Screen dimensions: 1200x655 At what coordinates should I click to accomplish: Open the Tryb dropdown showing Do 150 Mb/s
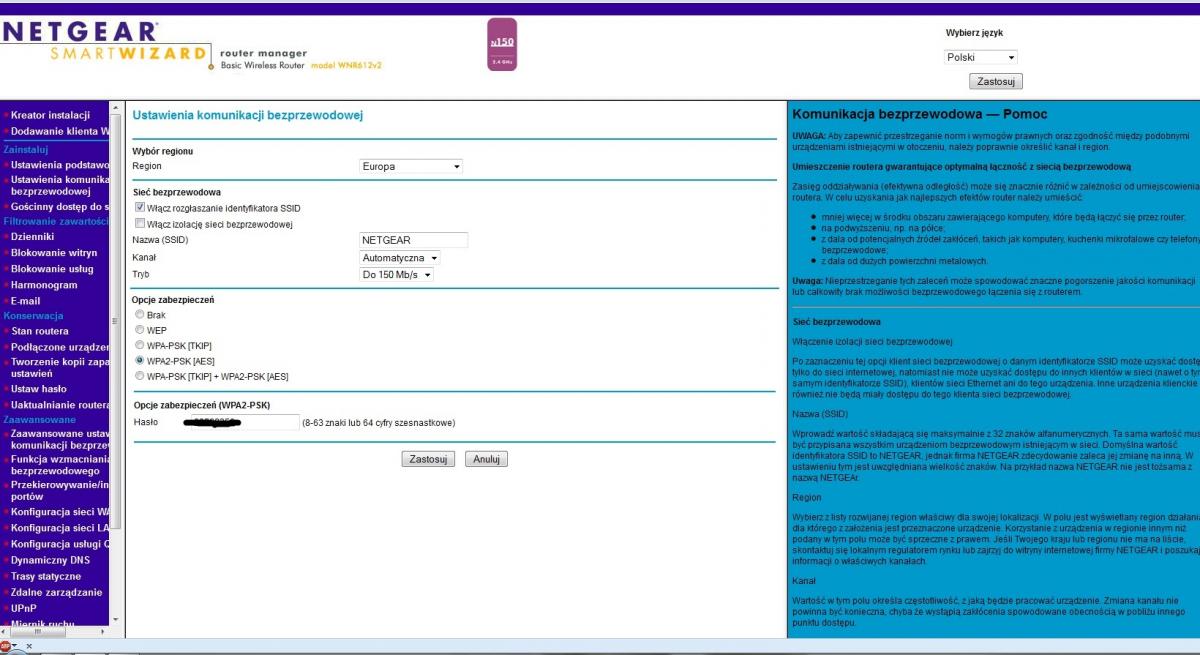(x=396, y=274)
